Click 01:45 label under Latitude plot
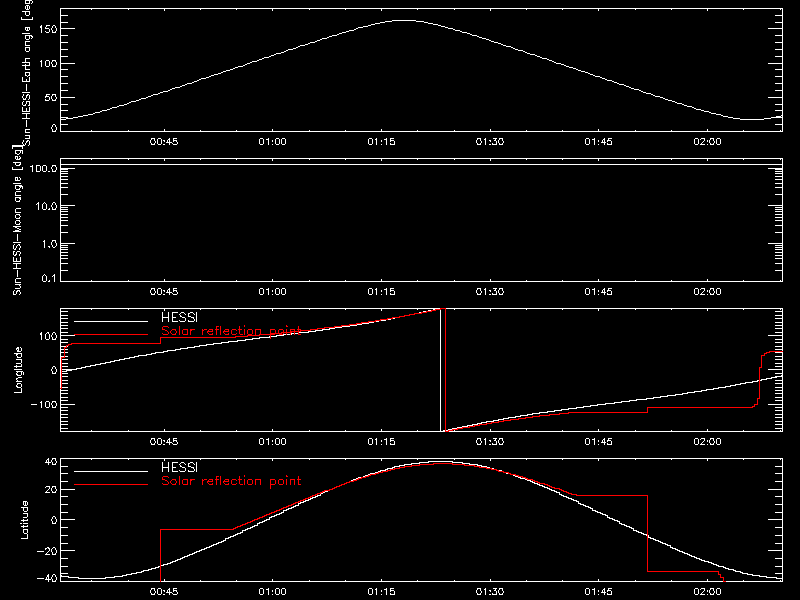 (598, 592)
